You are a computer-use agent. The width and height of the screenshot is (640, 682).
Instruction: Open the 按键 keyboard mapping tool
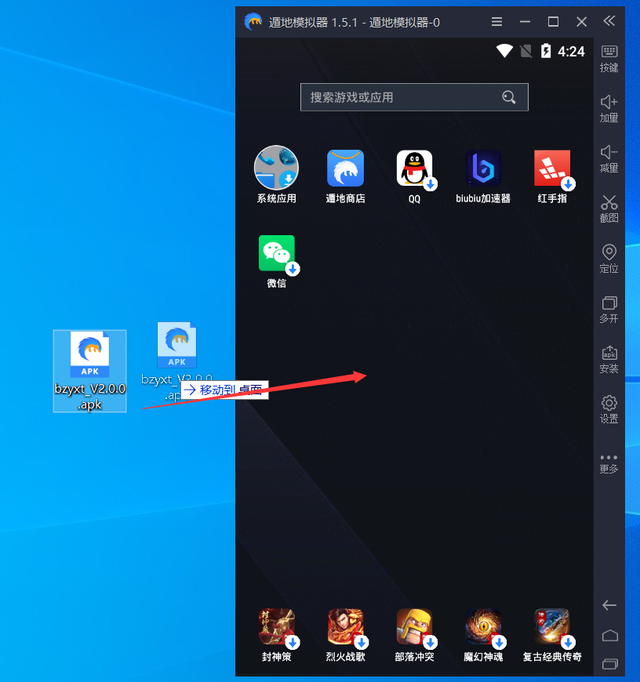(609, 58)
